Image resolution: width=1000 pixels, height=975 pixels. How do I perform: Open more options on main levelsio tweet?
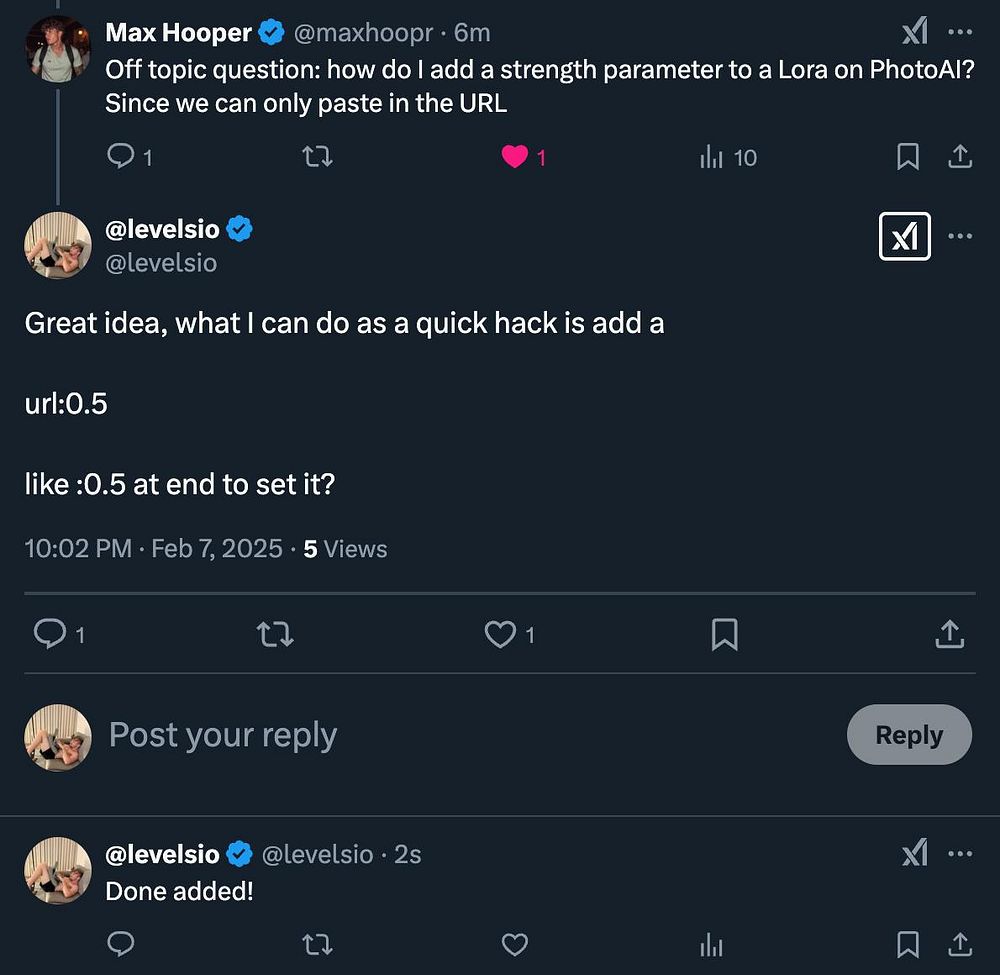[959, 237]
